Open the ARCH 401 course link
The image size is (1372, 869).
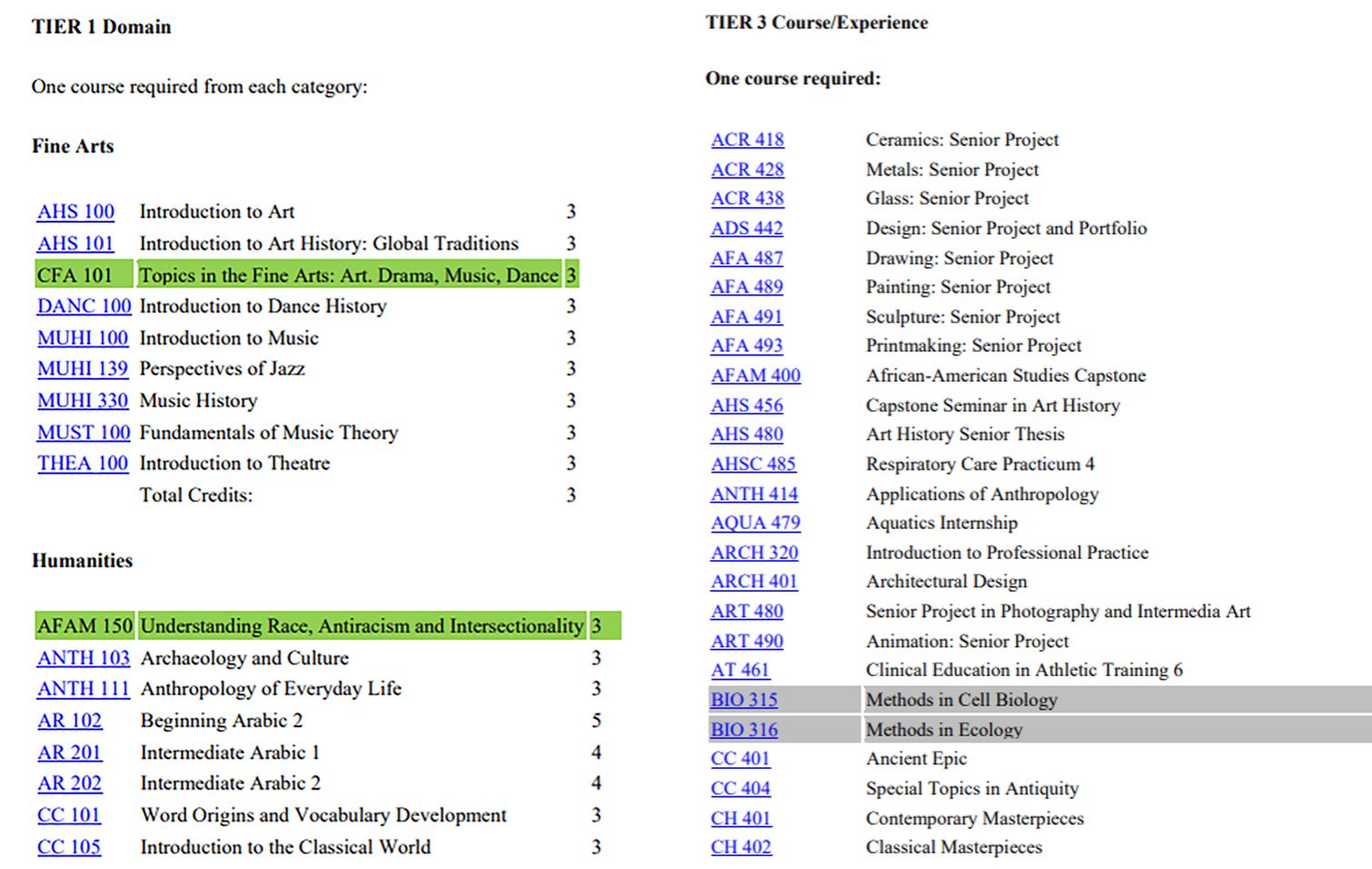[x=753, y=582]
